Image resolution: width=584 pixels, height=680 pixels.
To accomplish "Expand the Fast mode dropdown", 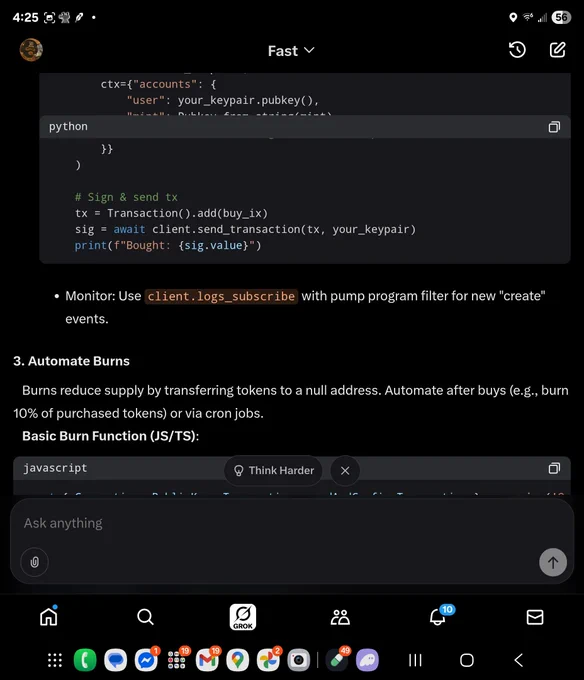I will tap(291, 51).
